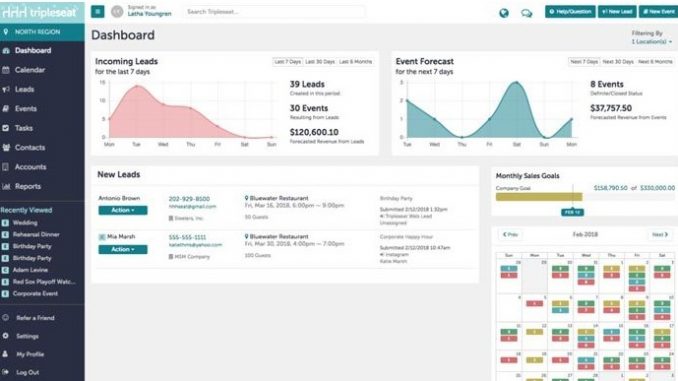Open the chat messages icon

[x=526, y=13]
